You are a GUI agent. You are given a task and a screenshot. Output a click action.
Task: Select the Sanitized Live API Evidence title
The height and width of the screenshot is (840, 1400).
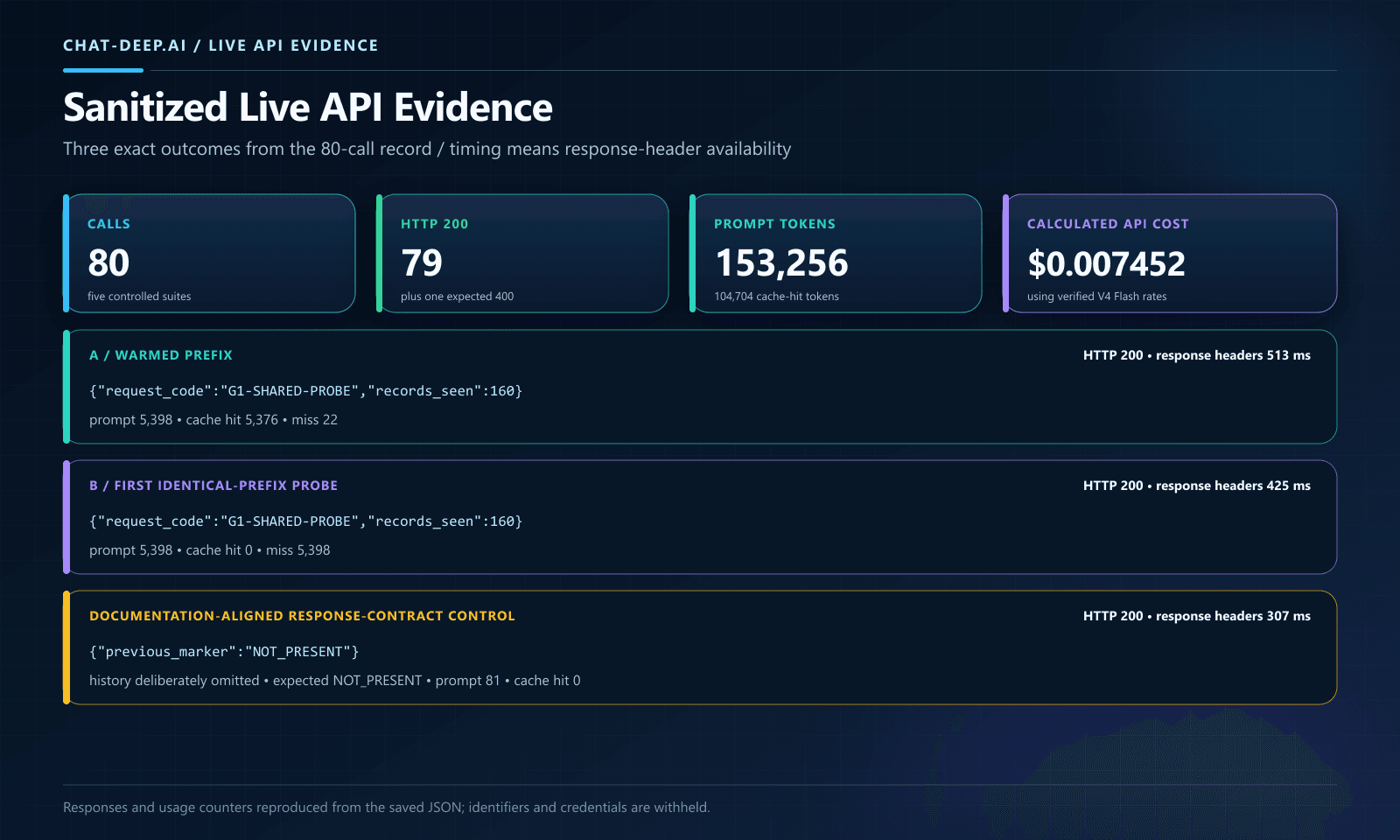click(308, 108)
